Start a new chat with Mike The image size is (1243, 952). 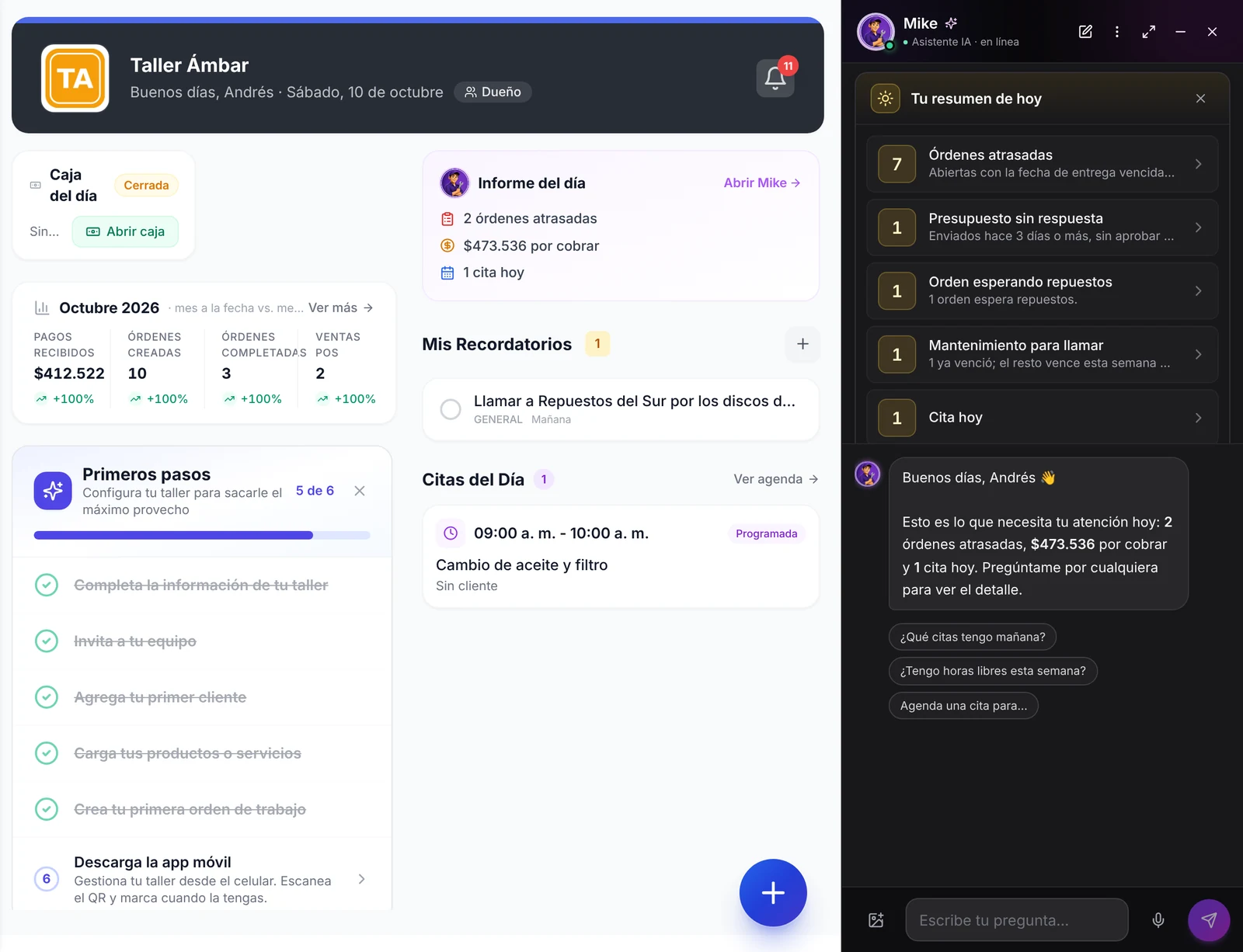[1085, 32]
